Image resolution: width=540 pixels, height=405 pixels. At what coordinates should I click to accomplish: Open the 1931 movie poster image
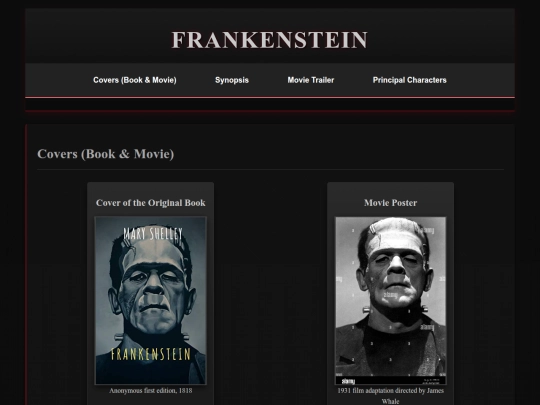coord(391,300)
